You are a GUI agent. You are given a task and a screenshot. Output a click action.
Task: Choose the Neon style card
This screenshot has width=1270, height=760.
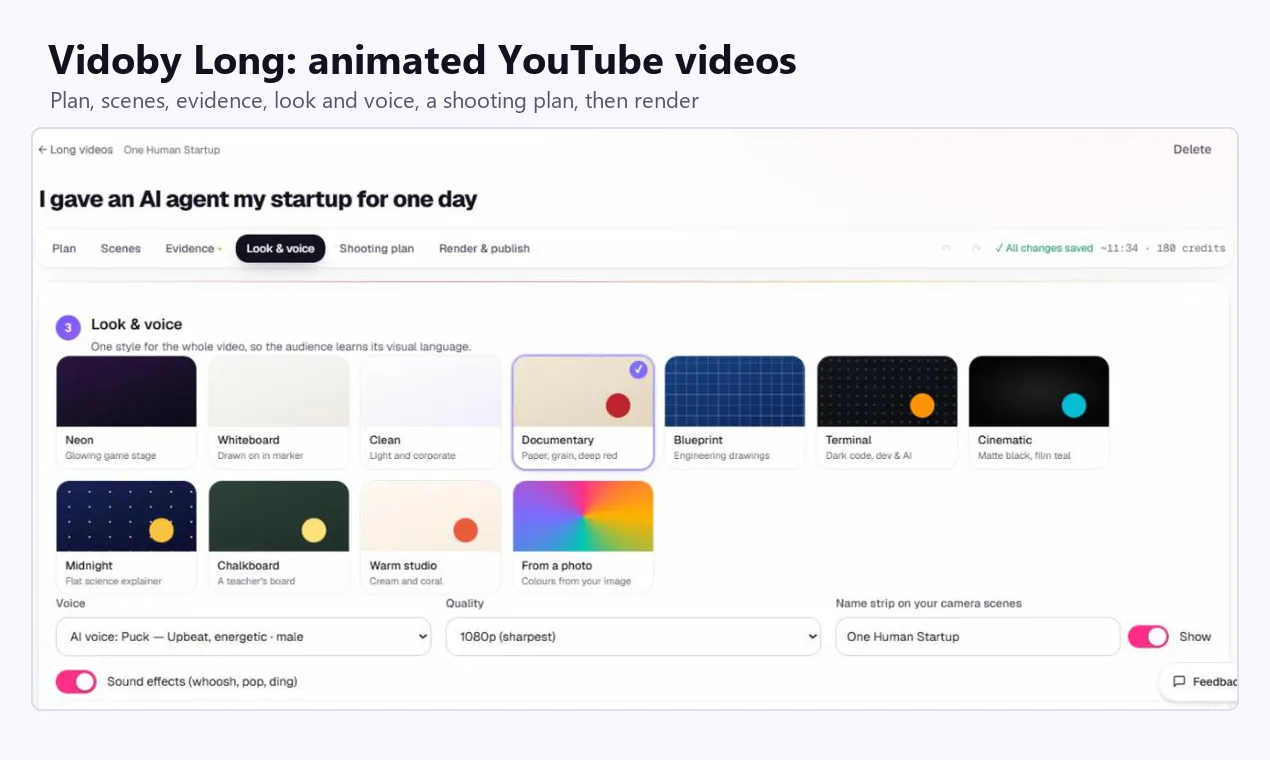[126, 412]
